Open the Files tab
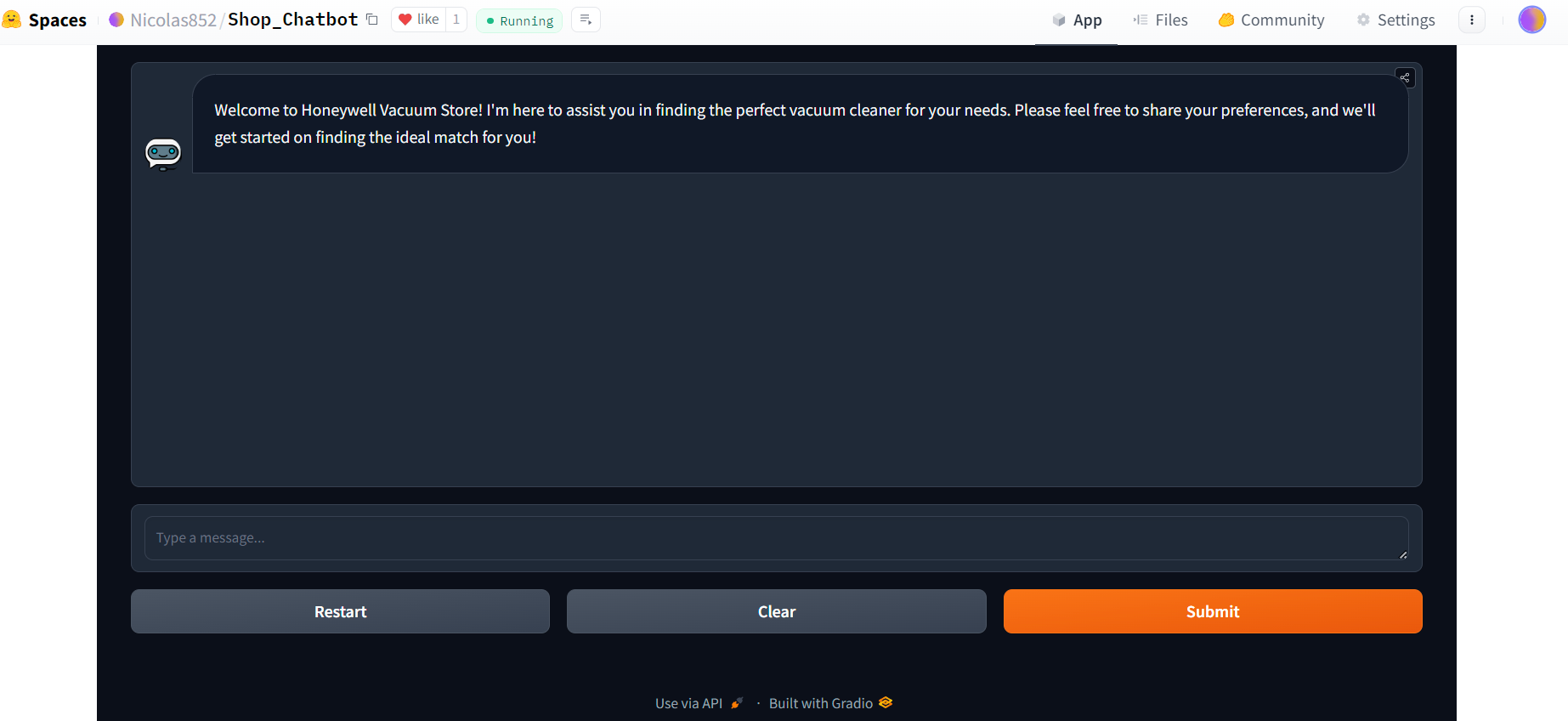The height and width of the screenshot is (721, 1568). [1160, 20]
